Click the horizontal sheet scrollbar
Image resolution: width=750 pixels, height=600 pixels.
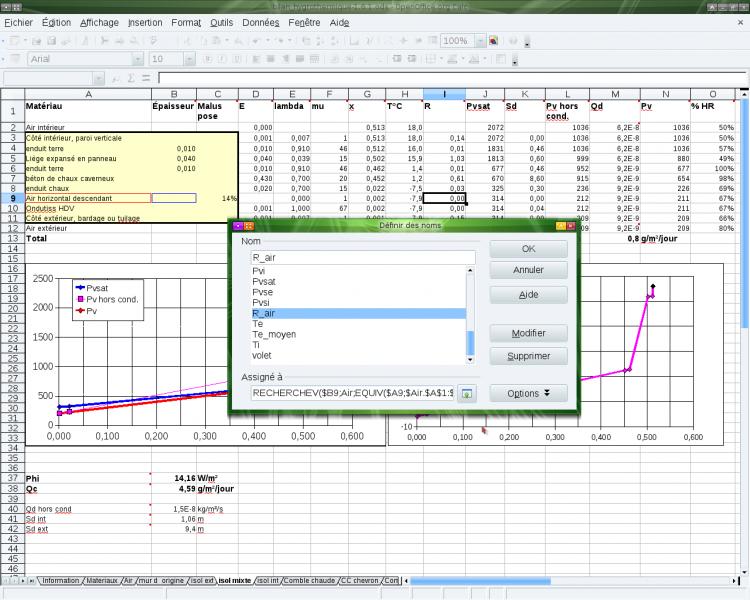[x=480, y=581]
